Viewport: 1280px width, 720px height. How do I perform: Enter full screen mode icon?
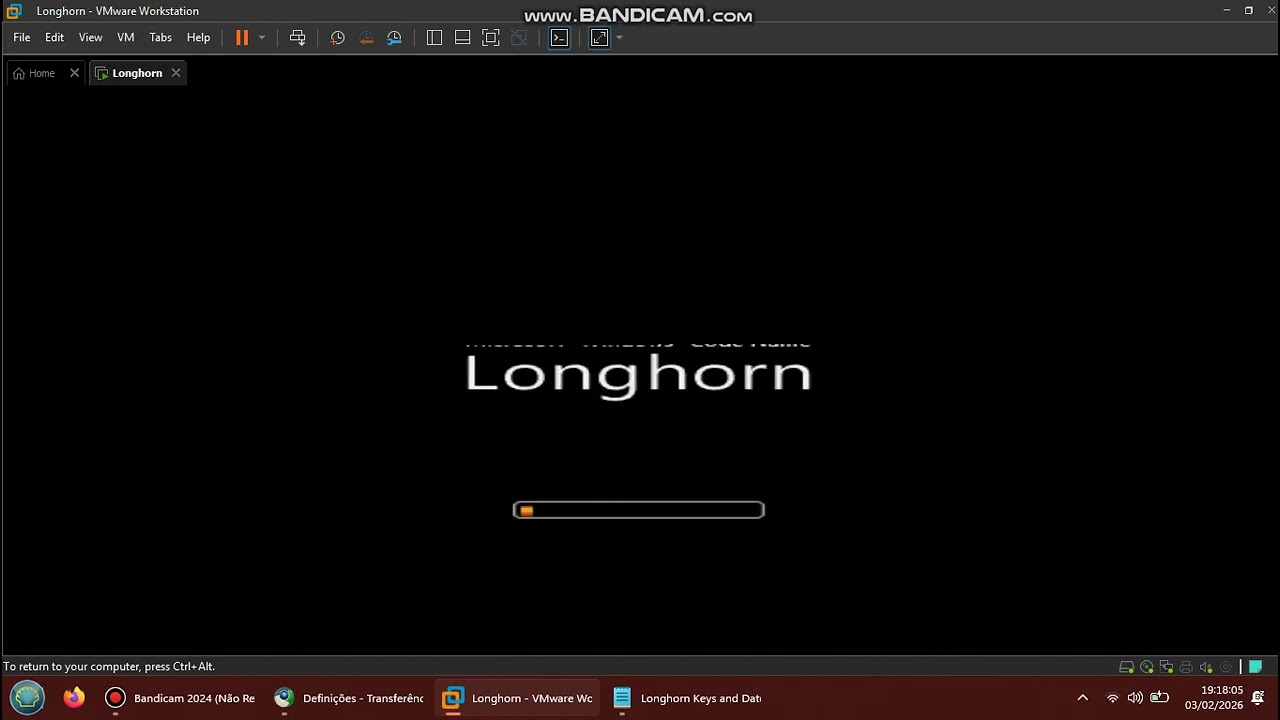[490, 37]
